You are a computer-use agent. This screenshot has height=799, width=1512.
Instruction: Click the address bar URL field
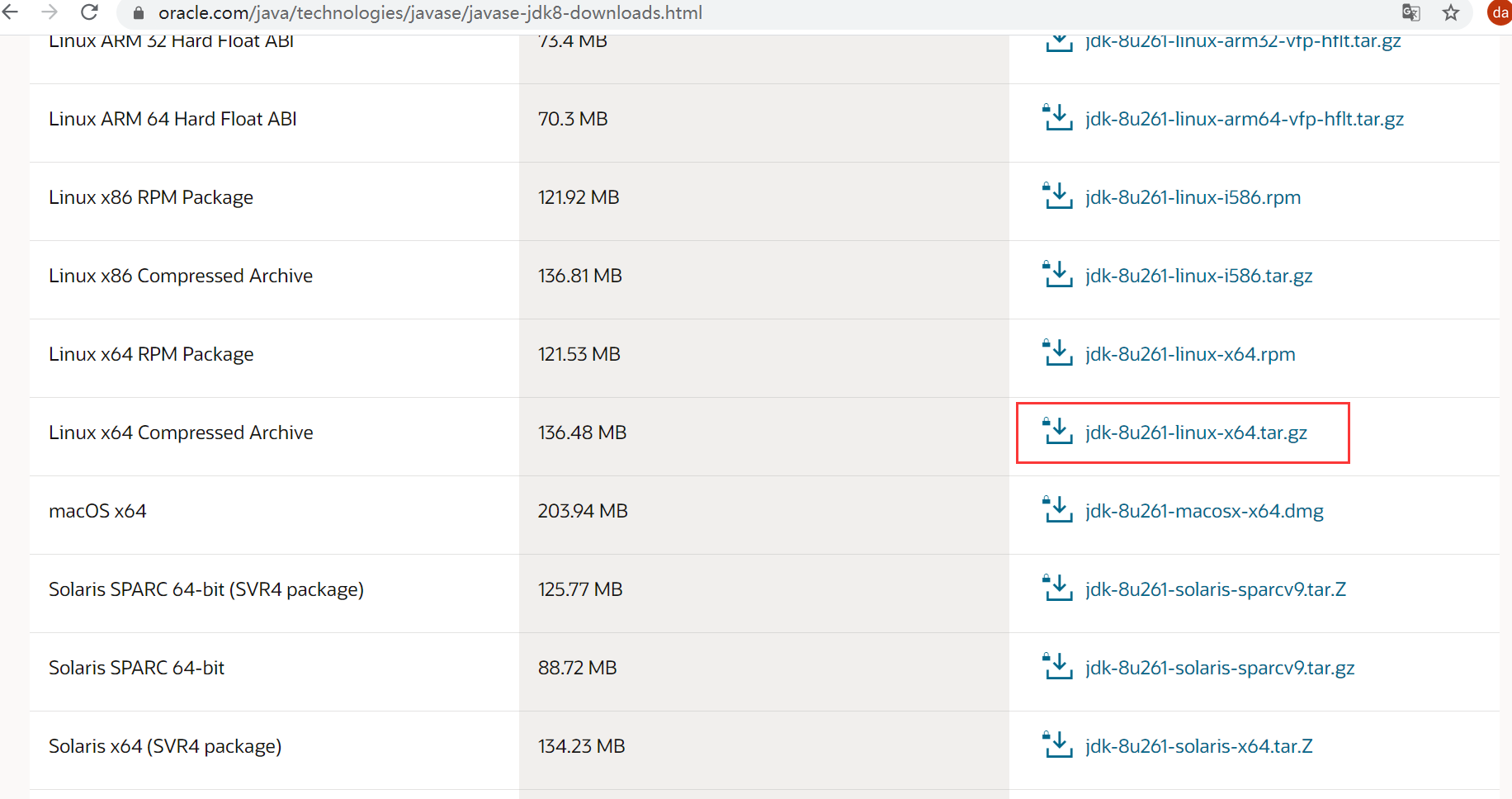point(429,13)
